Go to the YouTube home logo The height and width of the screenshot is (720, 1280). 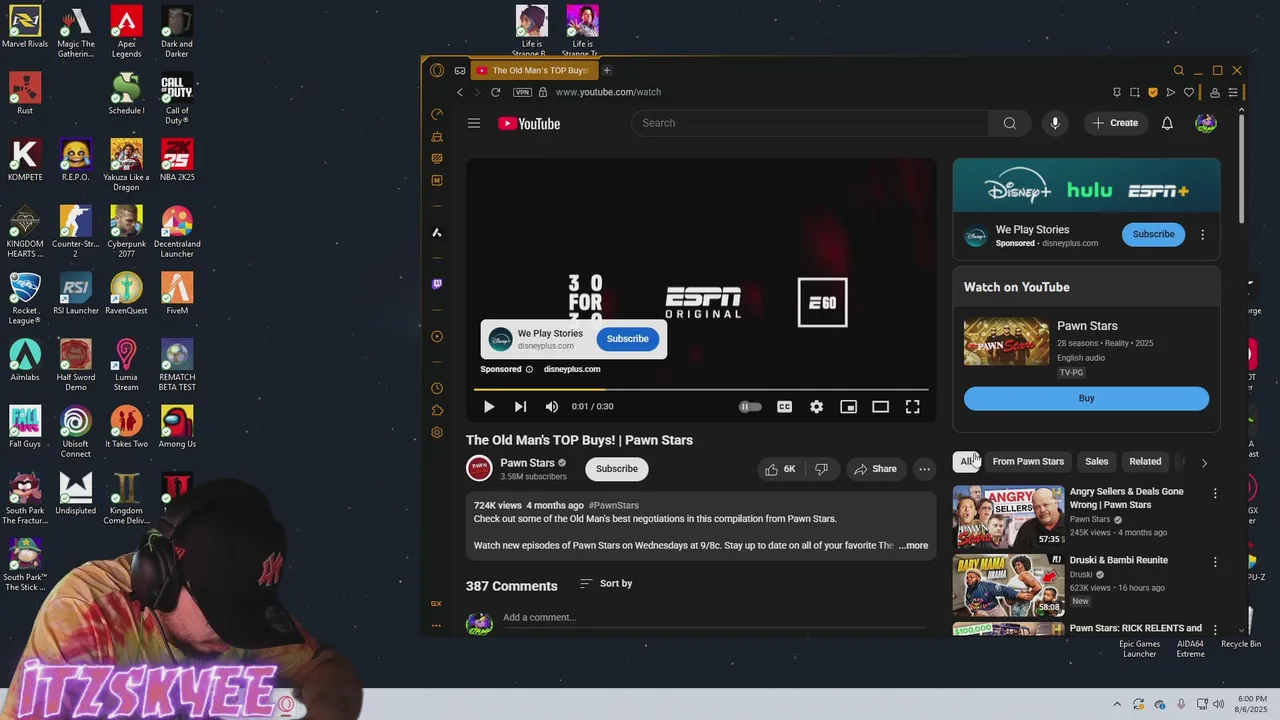pos(529,124)
